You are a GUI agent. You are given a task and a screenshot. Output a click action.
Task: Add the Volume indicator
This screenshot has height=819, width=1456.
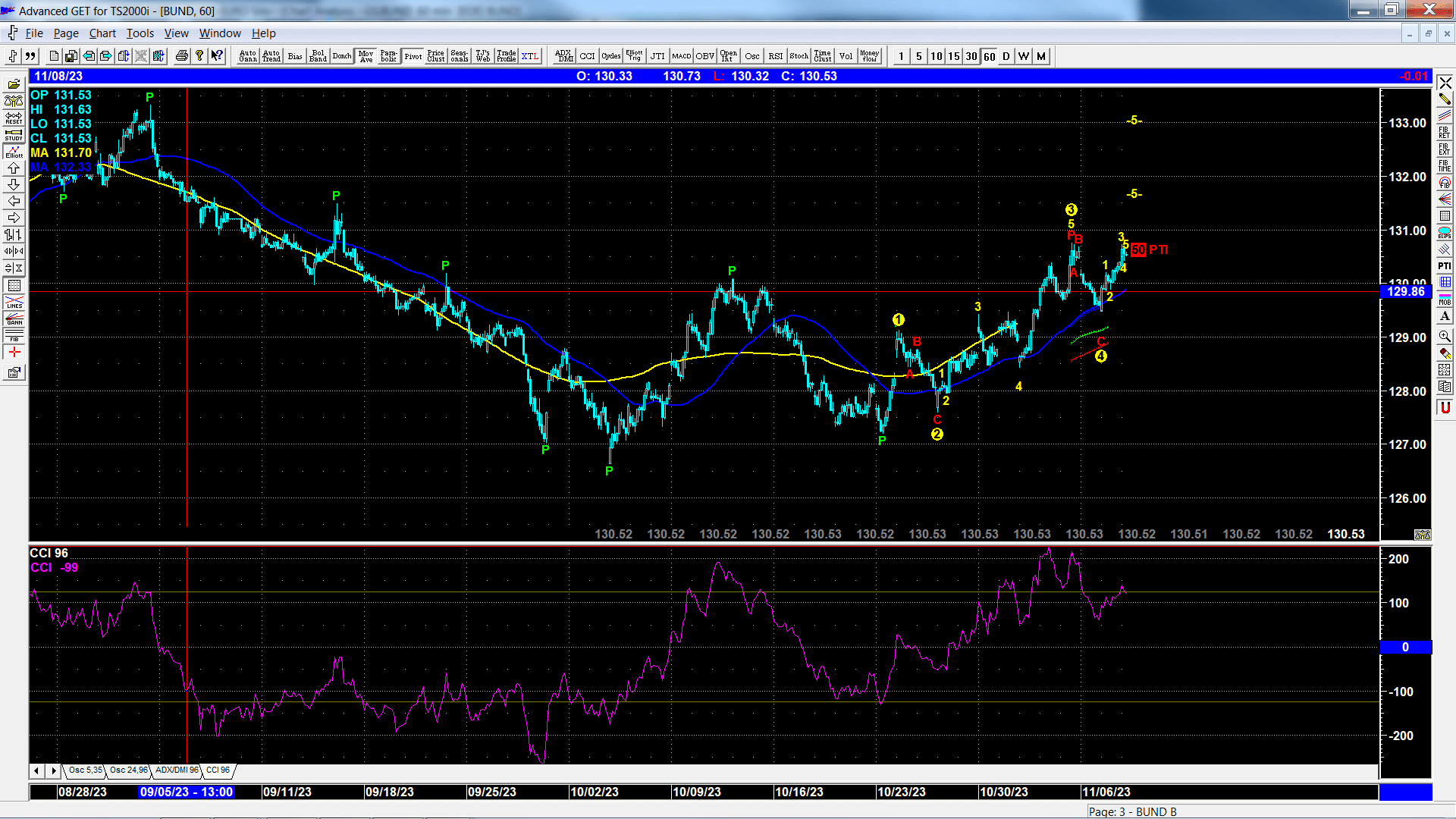(x=846, y=56)
